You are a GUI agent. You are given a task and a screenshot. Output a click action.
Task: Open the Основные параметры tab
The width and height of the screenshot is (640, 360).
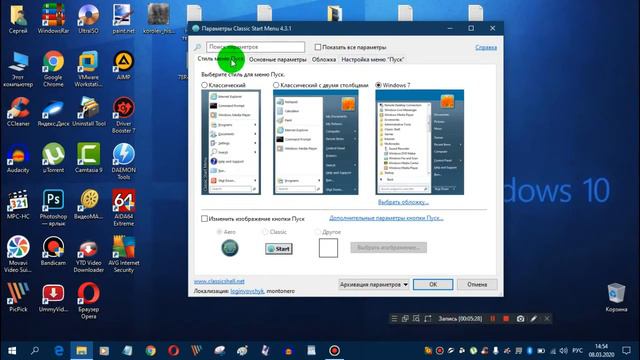pos(278,60)
